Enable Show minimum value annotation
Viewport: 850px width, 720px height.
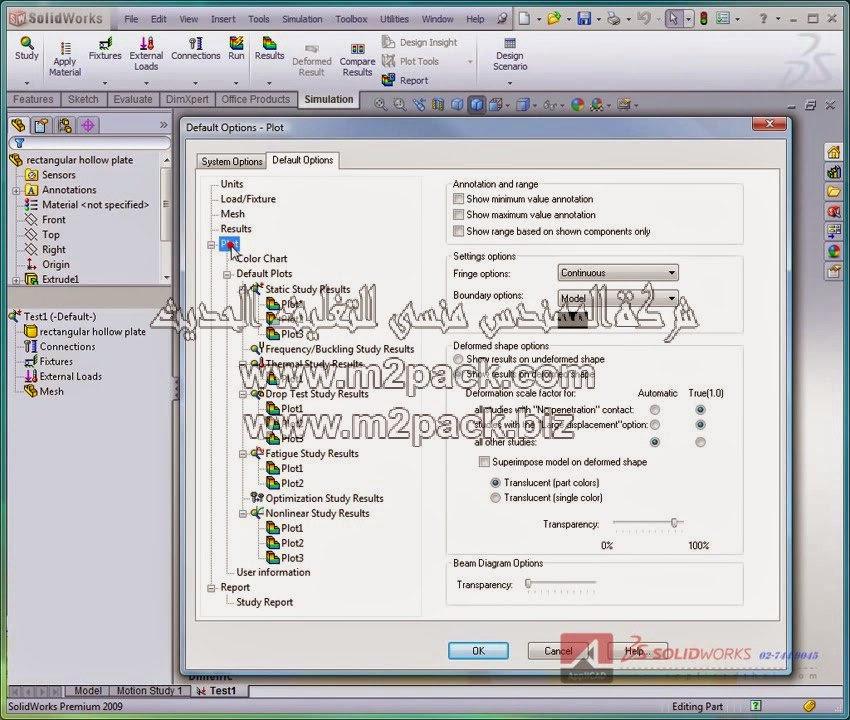coord(459,199)
